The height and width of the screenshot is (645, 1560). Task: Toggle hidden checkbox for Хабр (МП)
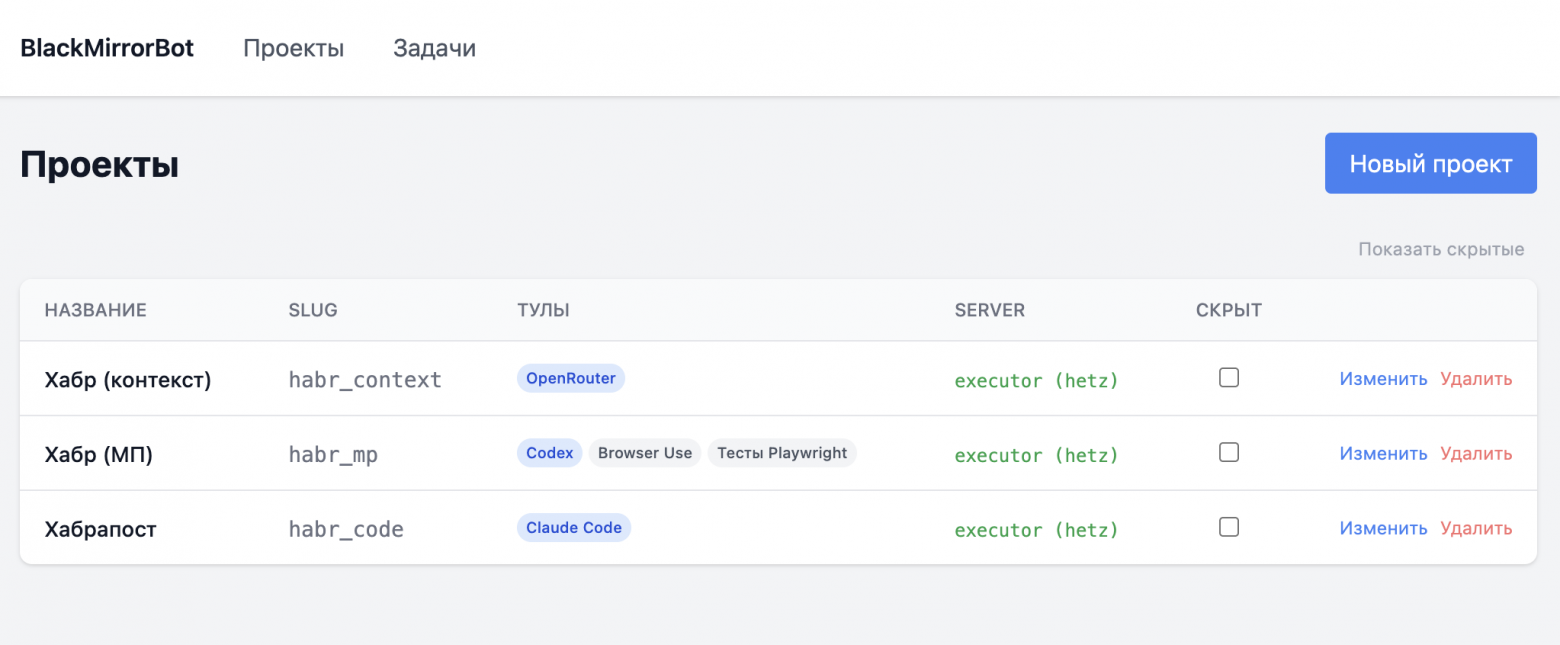click(x=1229, y=452)
